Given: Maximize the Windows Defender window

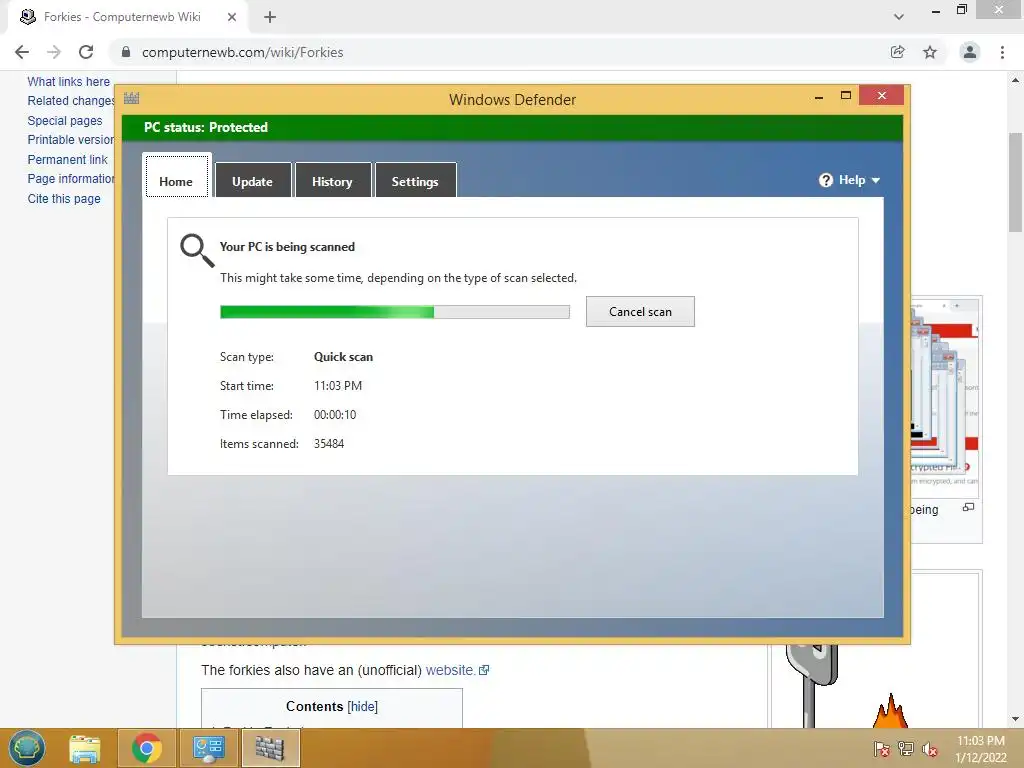Looking at the screenshot, I should 846,96.
